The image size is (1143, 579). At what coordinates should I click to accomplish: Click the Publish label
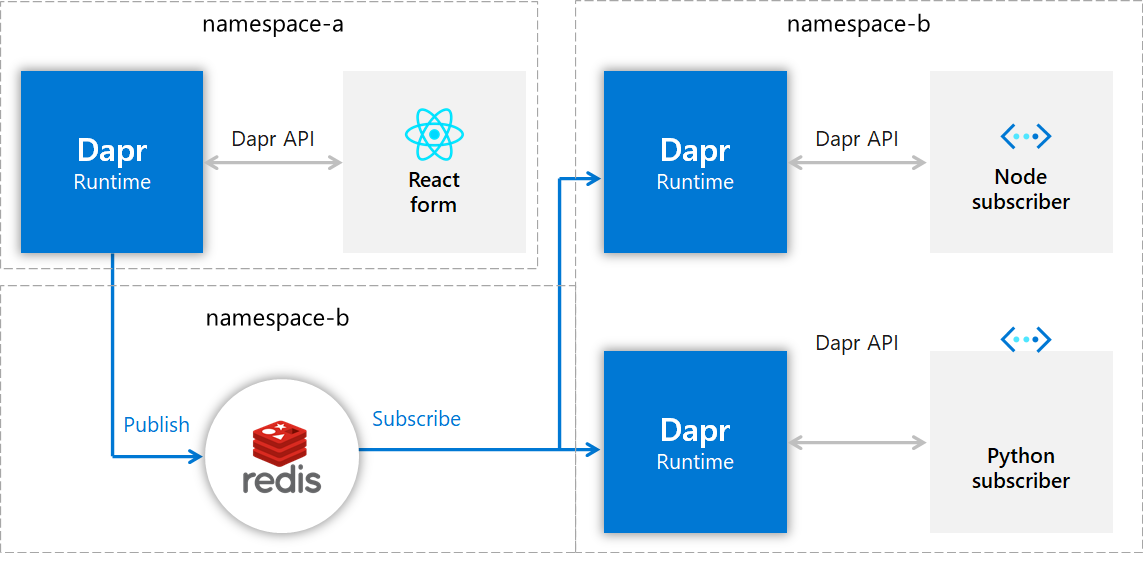pos(156,425)
